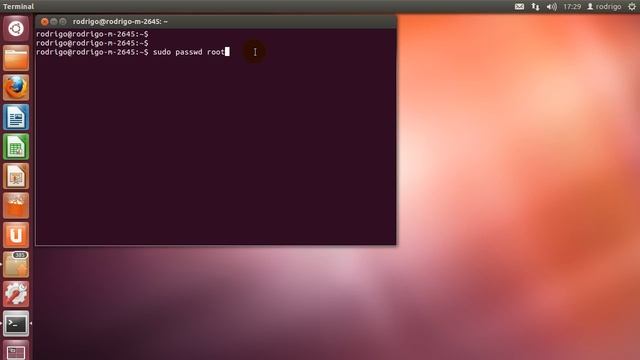This screenshot has width=640, height=360.
Task: Close the terminal window
Action: tap(44, 22)
